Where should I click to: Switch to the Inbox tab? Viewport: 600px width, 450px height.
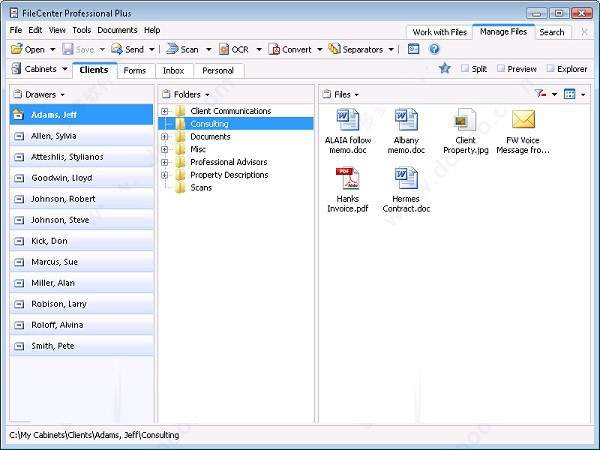[173, 71]
